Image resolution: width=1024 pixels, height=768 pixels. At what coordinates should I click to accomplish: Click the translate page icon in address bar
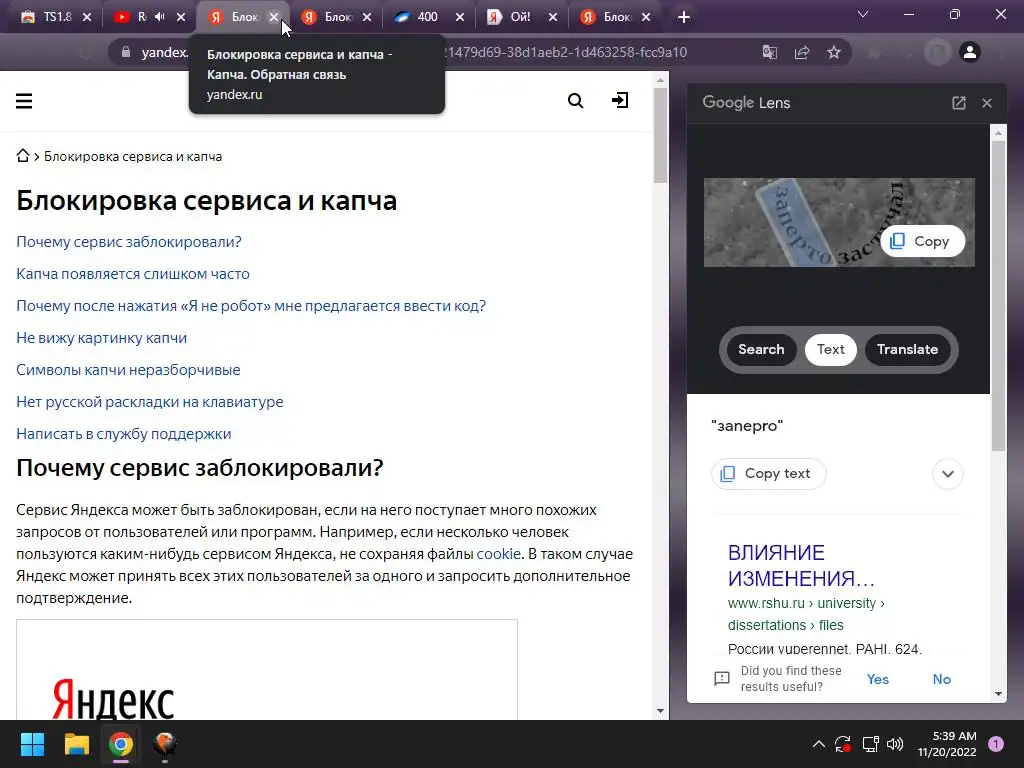(x=770, y=52)
